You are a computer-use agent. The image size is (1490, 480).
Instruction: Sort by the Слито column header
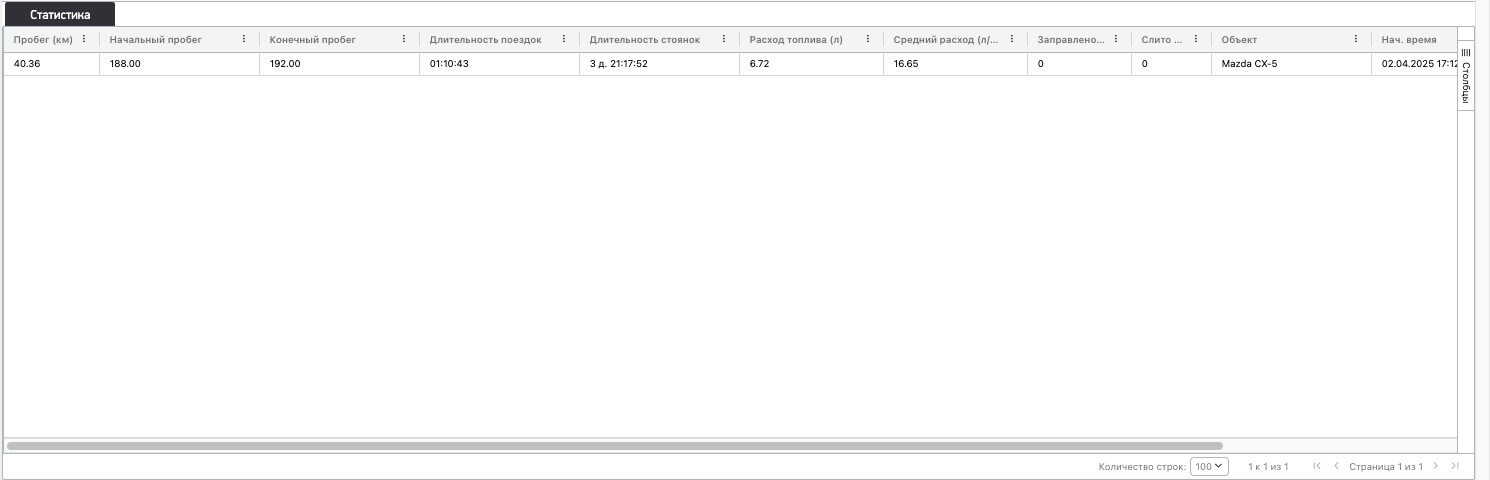tap(1162, 39)
